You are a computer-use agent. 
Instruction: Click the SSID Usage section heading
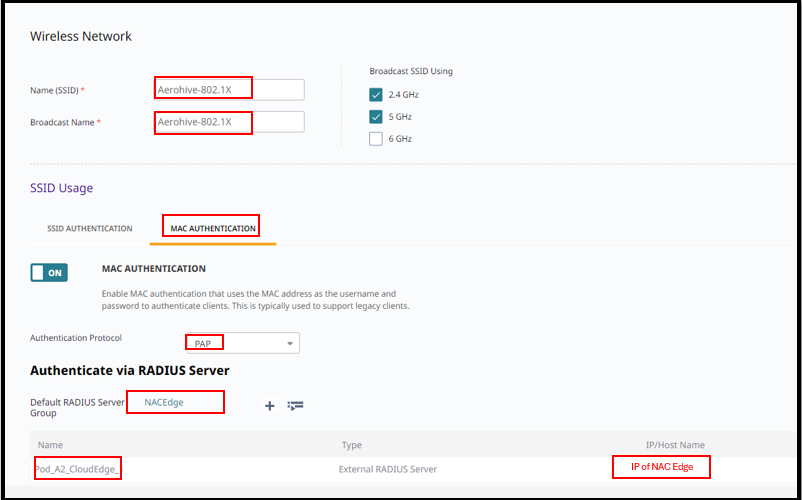click(x=61, y=188)
